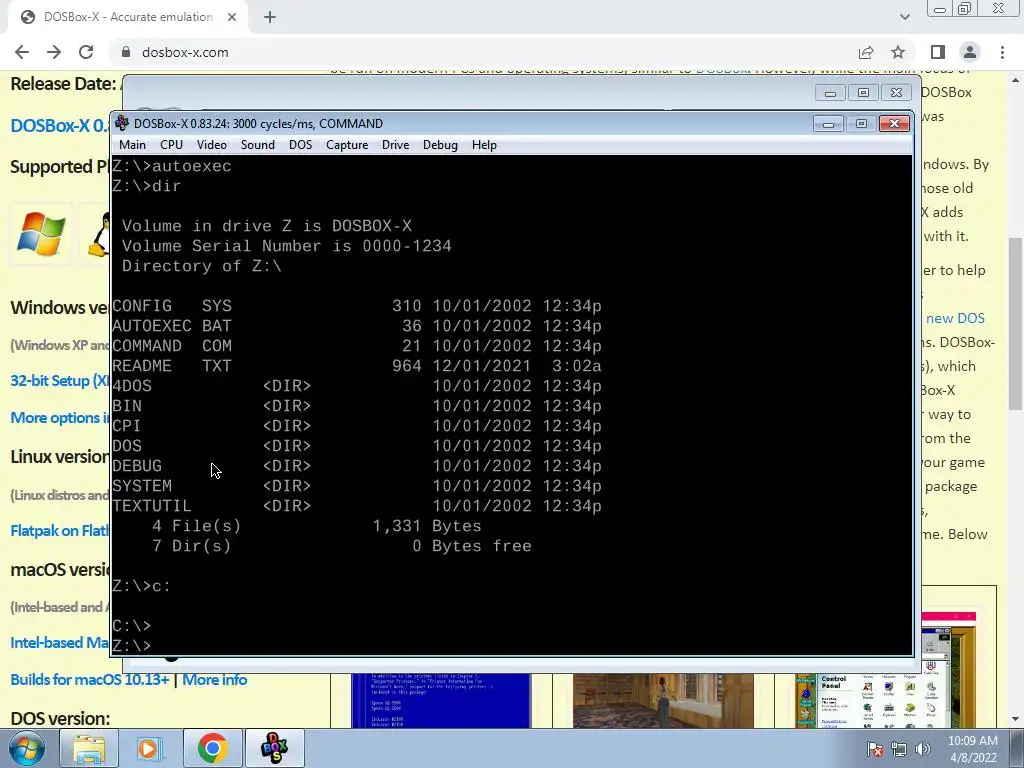Click the SYSTEM directory row
The image size is (1024, 768).
[x=357, y=486]
